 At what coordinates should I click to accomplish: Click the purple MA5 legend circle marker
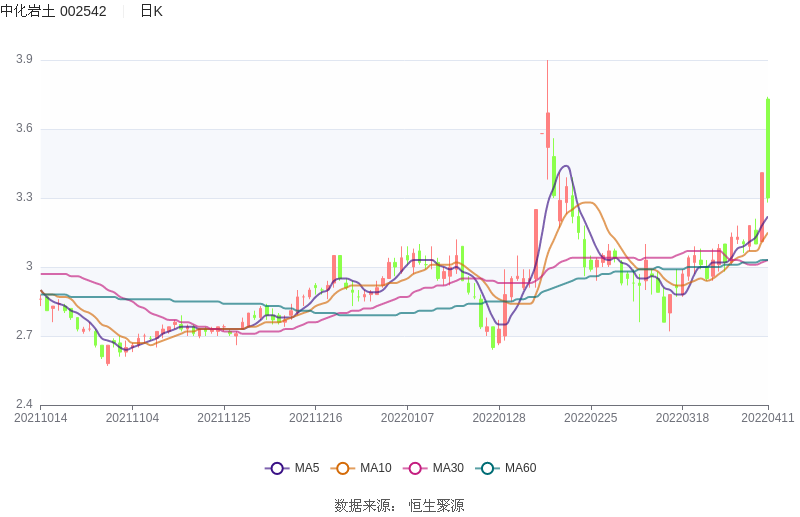pyautogui.click(x=277, y=468)
